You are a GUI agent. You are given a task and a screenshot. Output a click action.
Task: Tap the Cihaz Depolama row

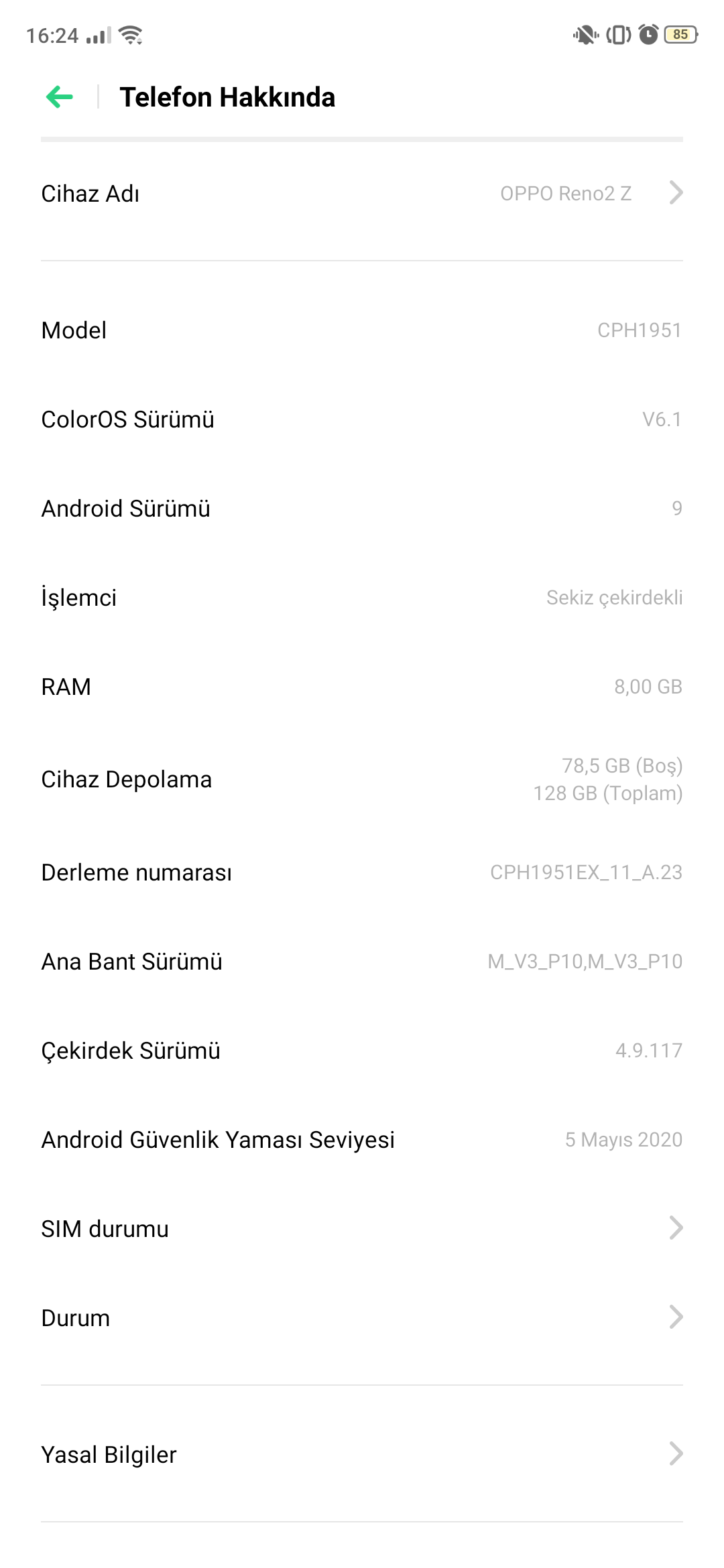(x=362, y=779)
